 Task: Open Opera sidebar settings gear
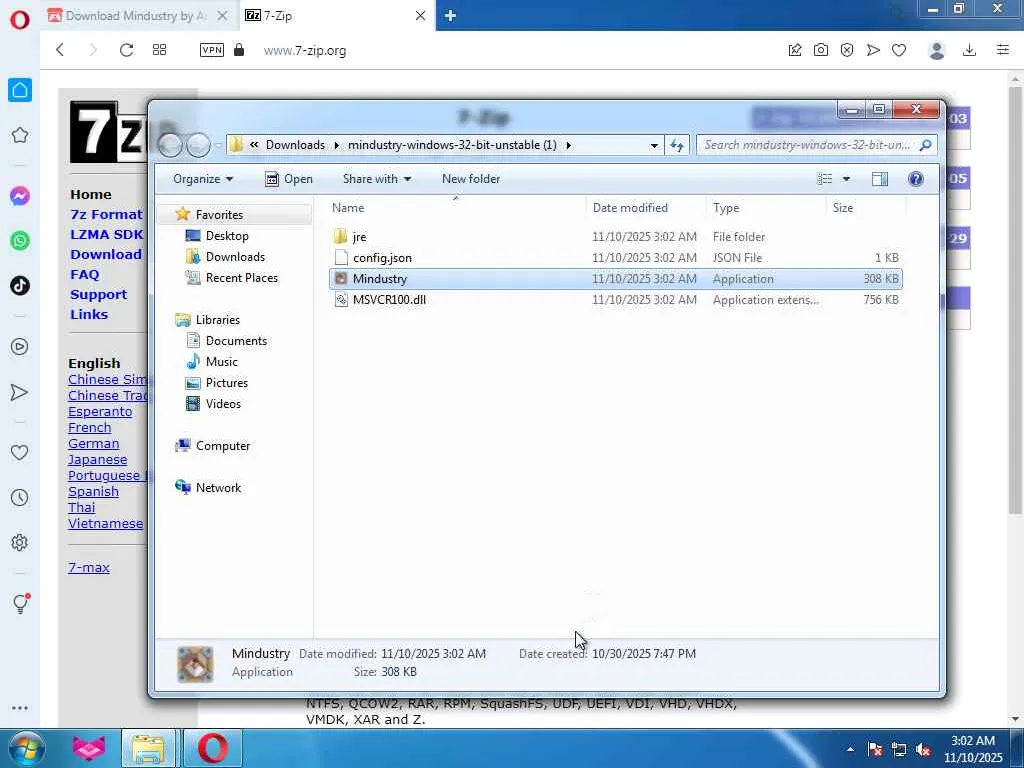click(20, 542)
